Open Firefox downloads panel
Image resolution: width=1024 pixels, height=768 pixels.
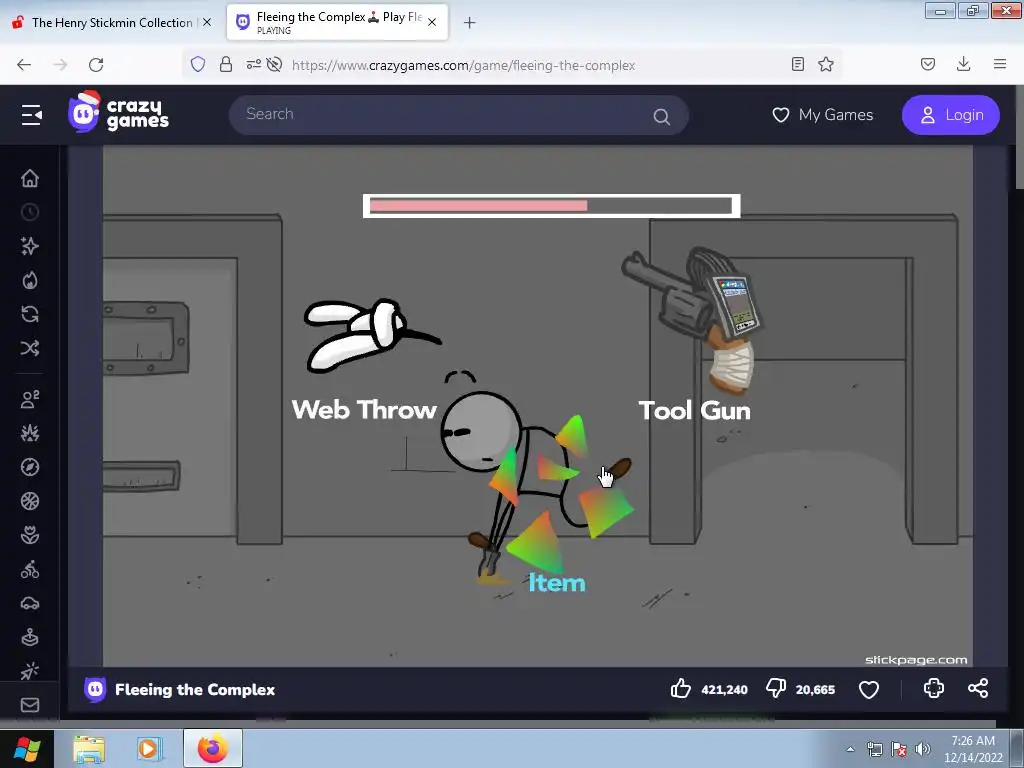click(963, 64)
